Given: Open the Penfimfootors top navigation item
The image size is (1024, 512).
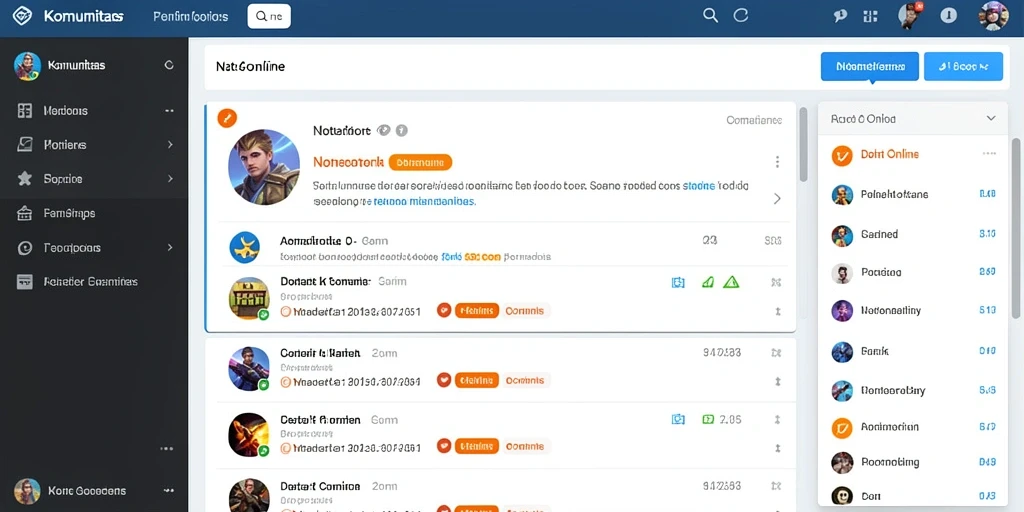Looking at the screenshot, I should 191,16.
